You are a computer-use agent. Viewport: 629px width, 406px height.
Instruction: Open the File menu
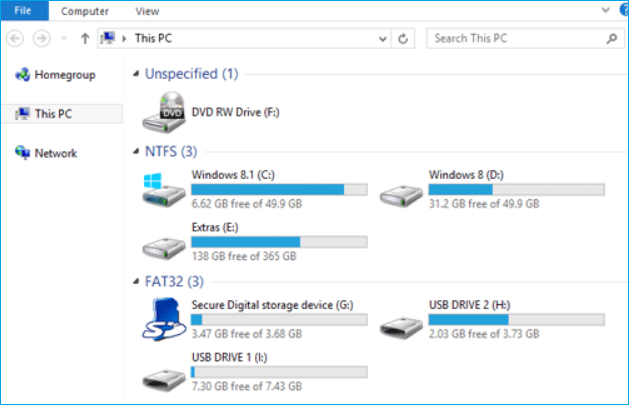[x=23, y=11]
